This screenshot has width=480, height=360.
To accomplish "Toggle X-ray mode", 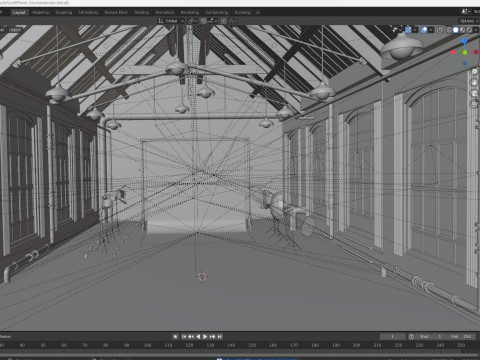I will point(440,30).
